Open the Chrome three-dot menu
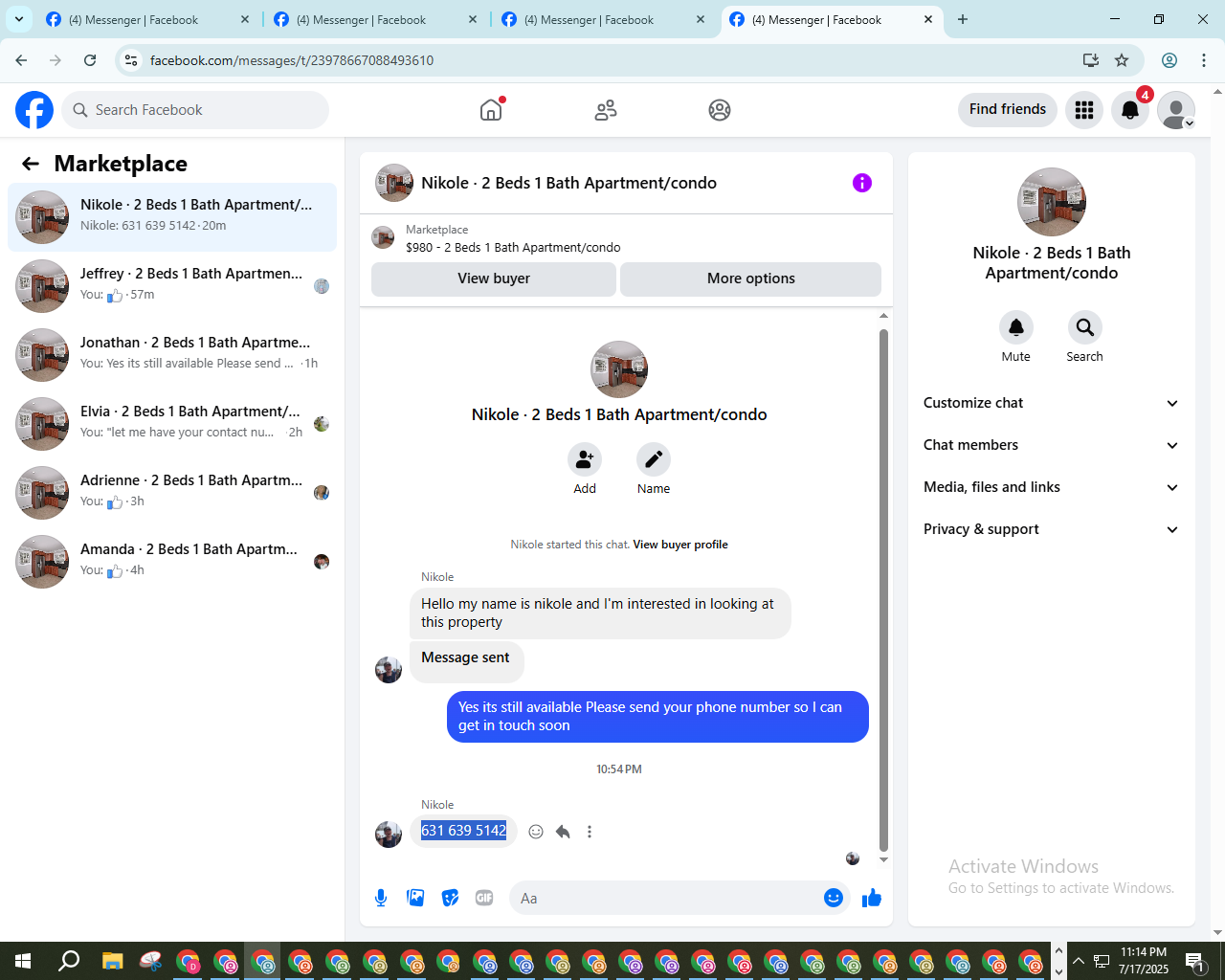 click(1204, 60)
